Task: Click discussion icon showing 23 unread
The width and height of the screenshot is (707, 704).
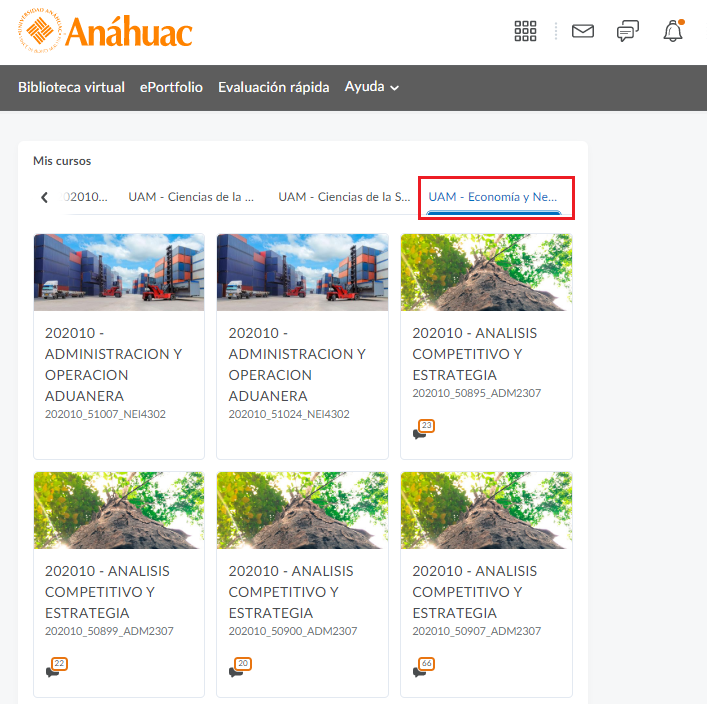Action: (x=422, y=430)
